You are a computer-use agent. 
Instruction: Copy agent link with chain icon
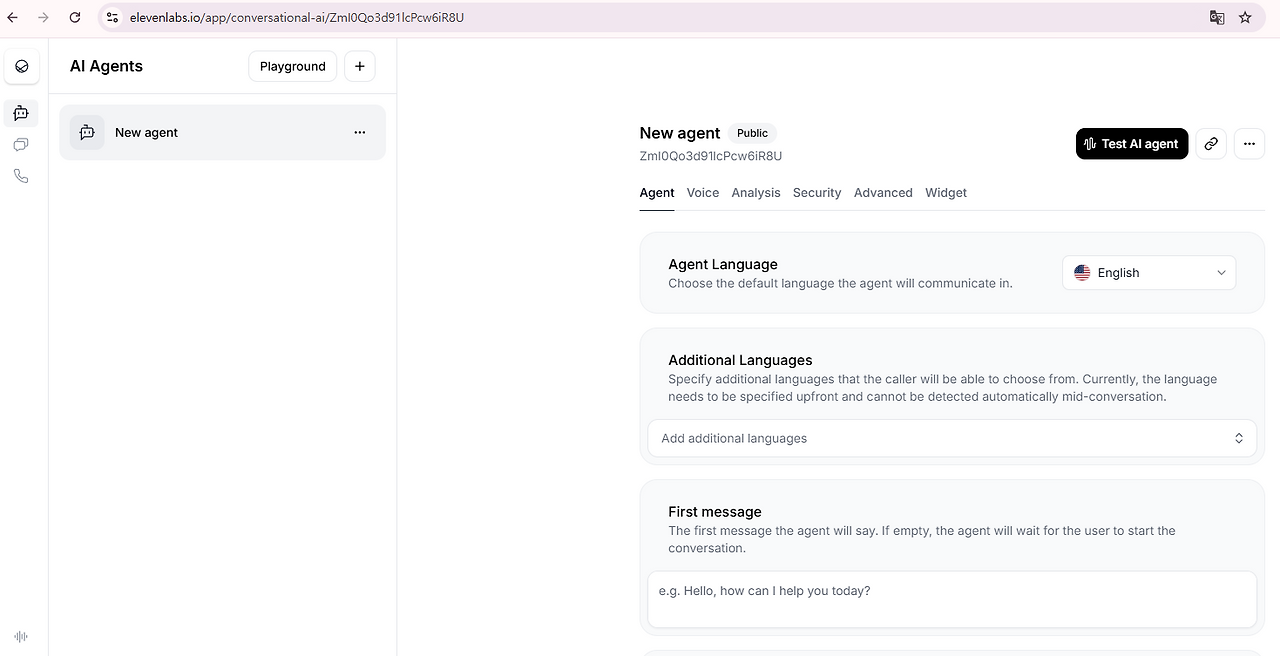point(1211,144)
